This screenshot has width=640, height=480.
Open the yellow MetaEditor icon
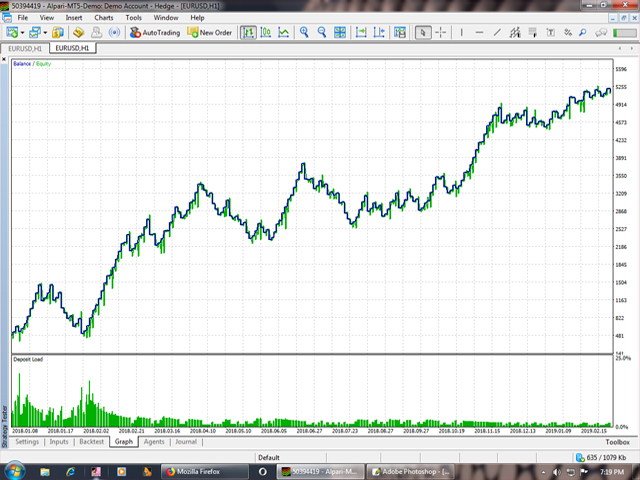[x=78, y=32]
